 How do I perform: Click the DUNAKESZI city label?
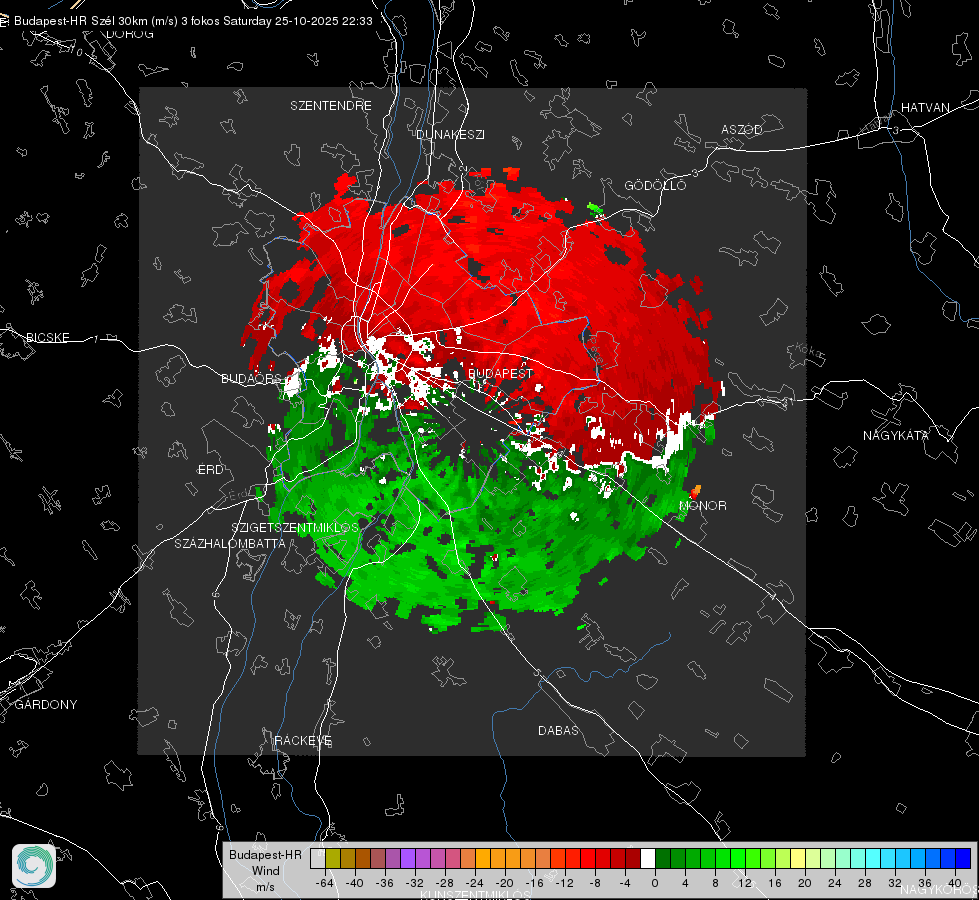450,134
